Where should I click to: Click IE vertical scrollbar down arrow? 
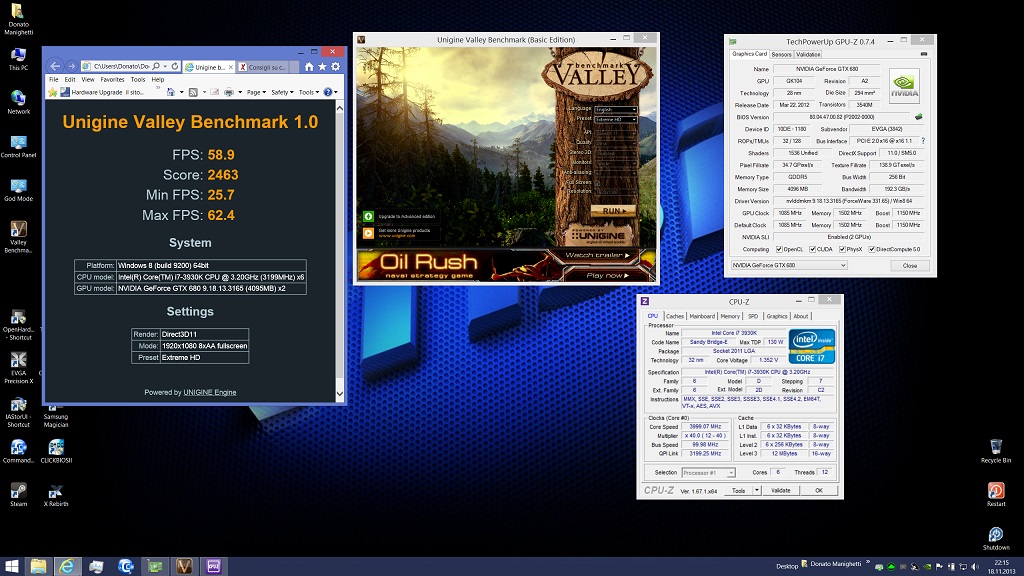(x=340, y=394)
